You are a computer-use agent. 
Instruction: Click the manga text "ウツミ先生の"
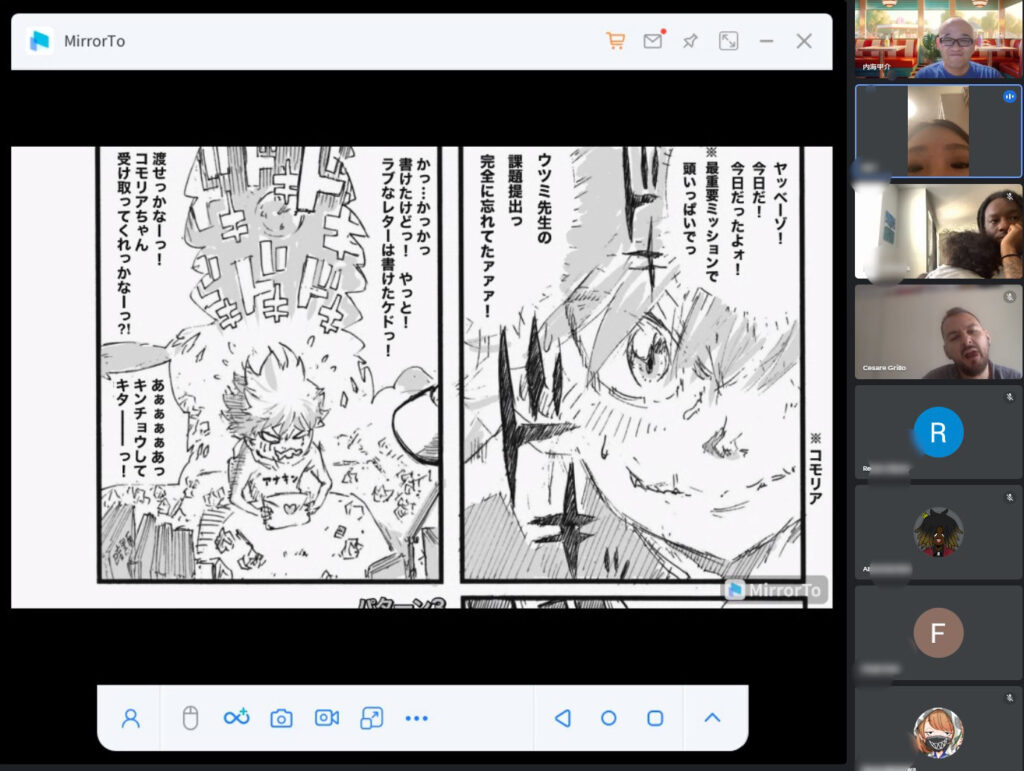coord(544,198)
